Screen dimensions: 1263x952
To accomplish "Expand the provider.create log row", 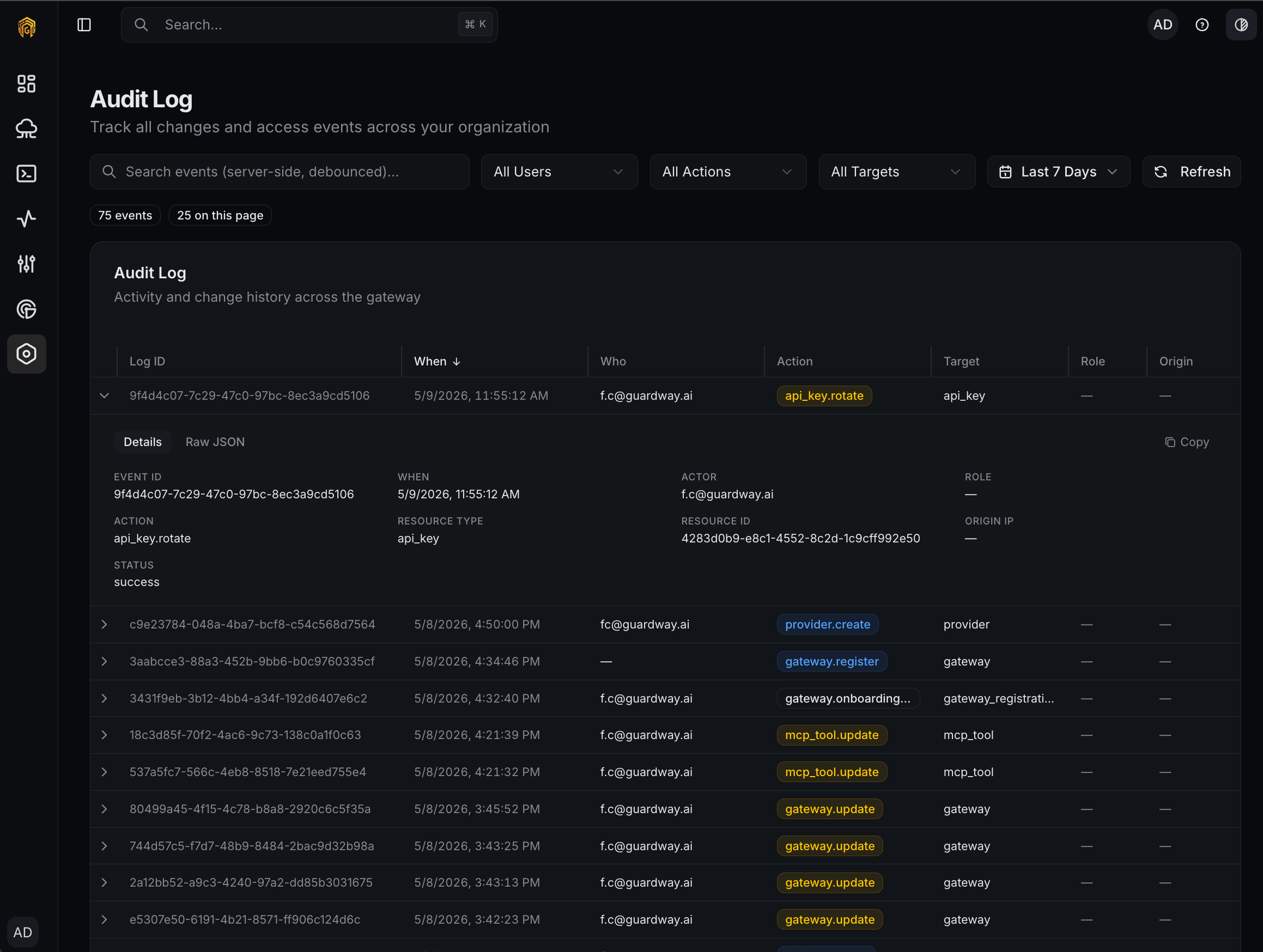I will pyautogui.click(x=104, y=624).
